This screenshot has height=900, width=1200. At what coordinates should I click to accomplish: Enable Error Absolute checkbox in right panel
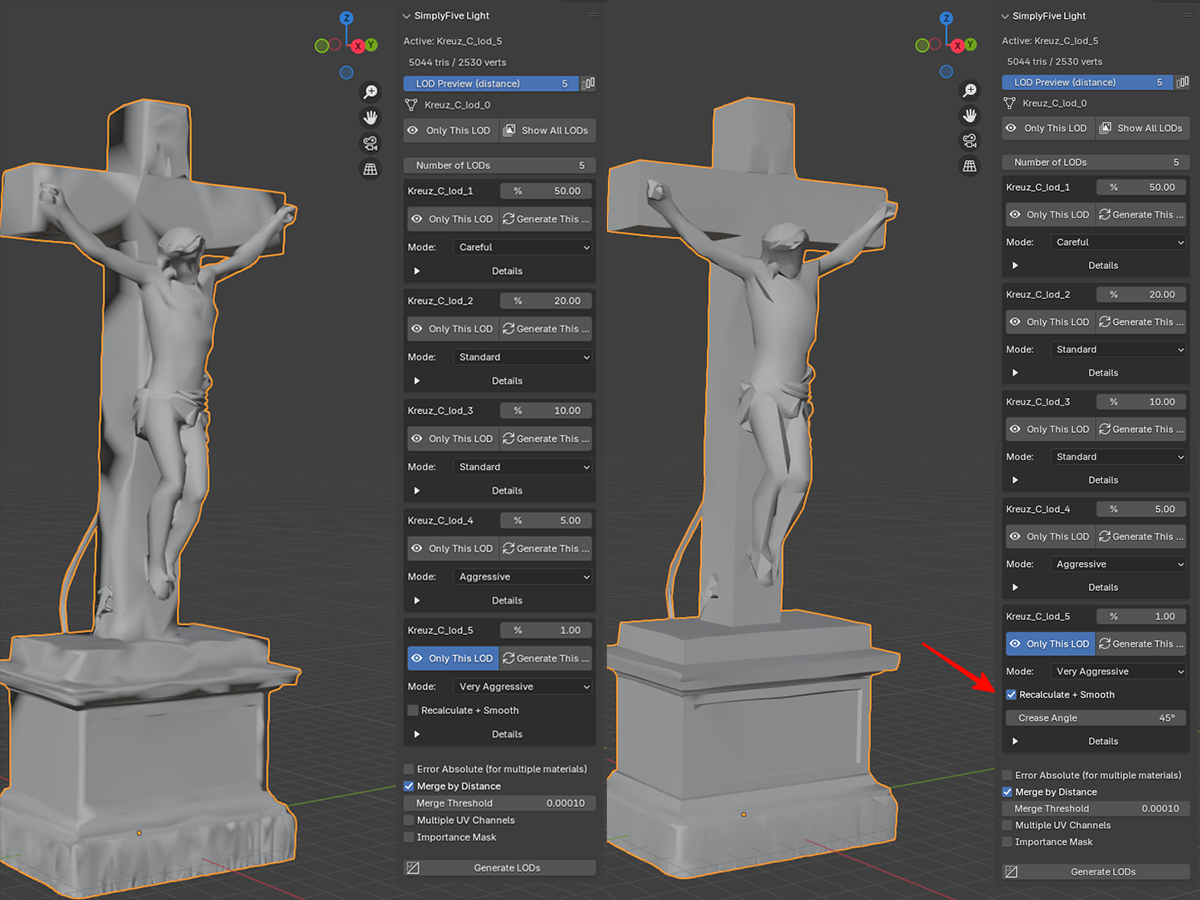coord(1007,775)
